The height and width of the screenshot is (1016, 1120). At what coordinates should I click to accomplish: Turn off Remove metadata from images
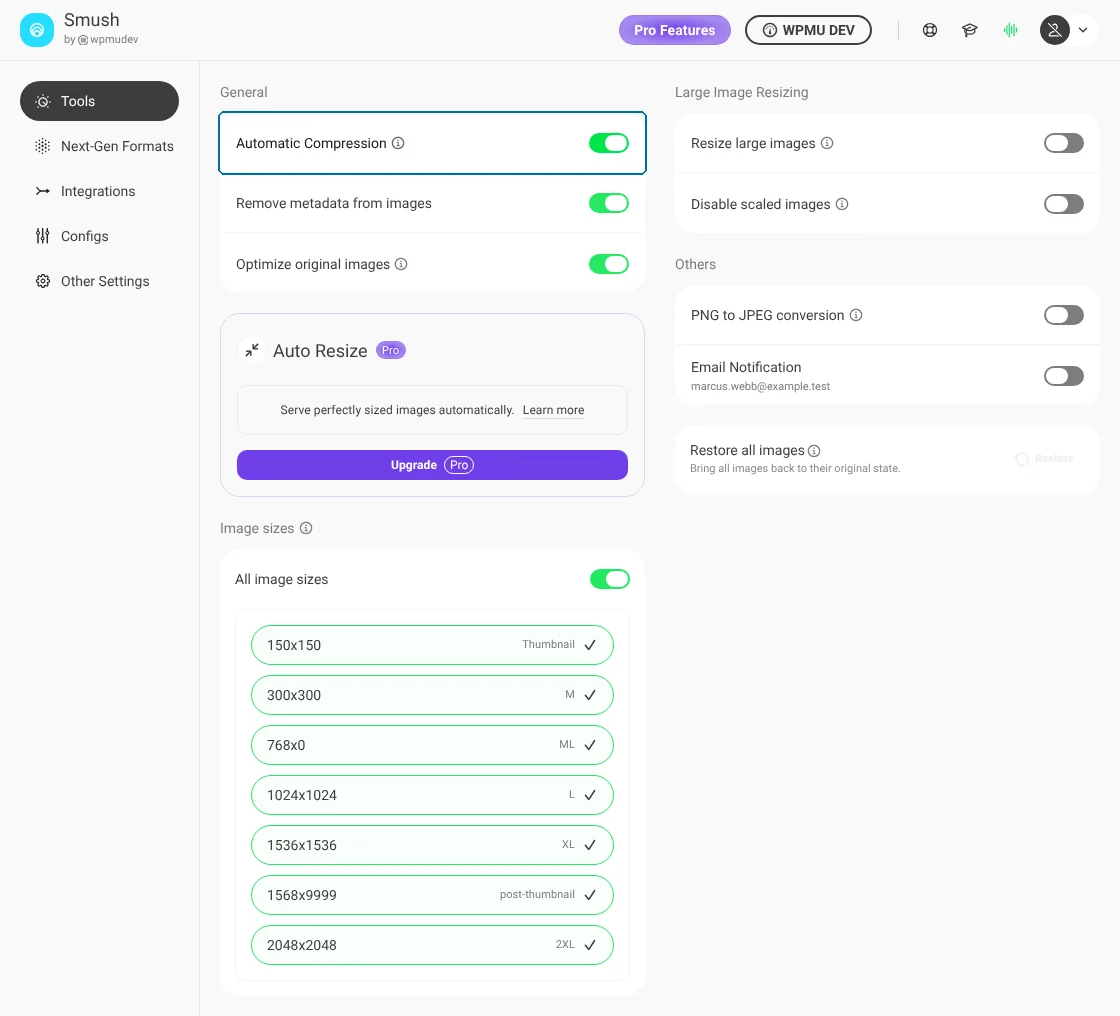(x=609, y=204)
